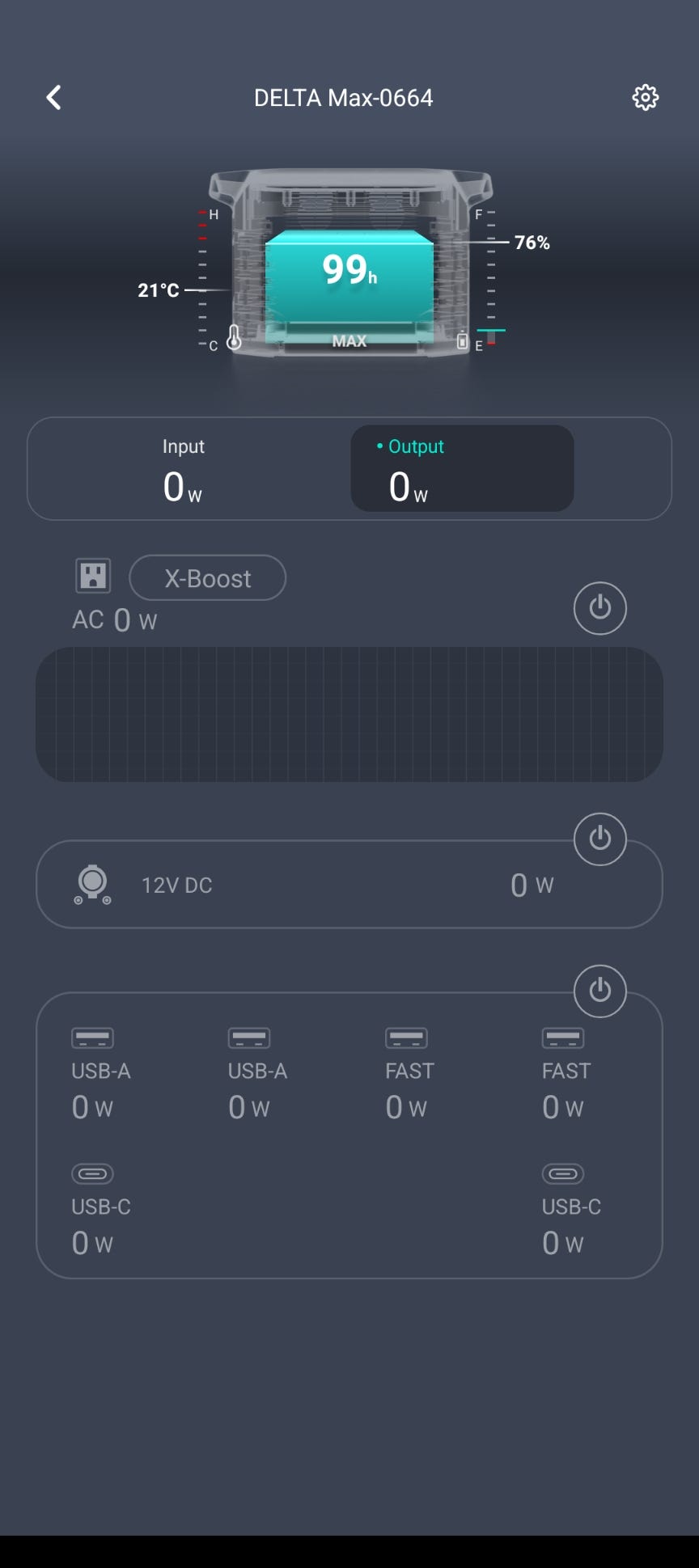699x1568 pixels.
Task: Tap the battery level gauge icon
Action: point(462,340)
